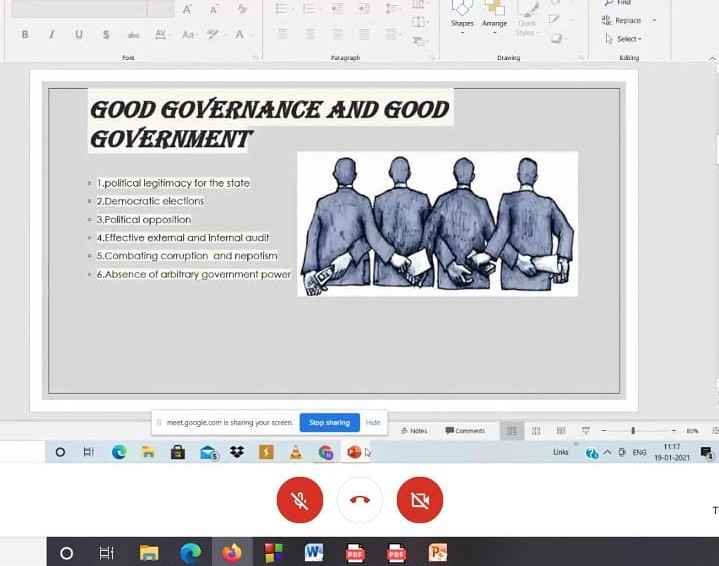Switch to Normal view in status bar
The height and width of the screenshot is (566, 719).
point(511,431)
